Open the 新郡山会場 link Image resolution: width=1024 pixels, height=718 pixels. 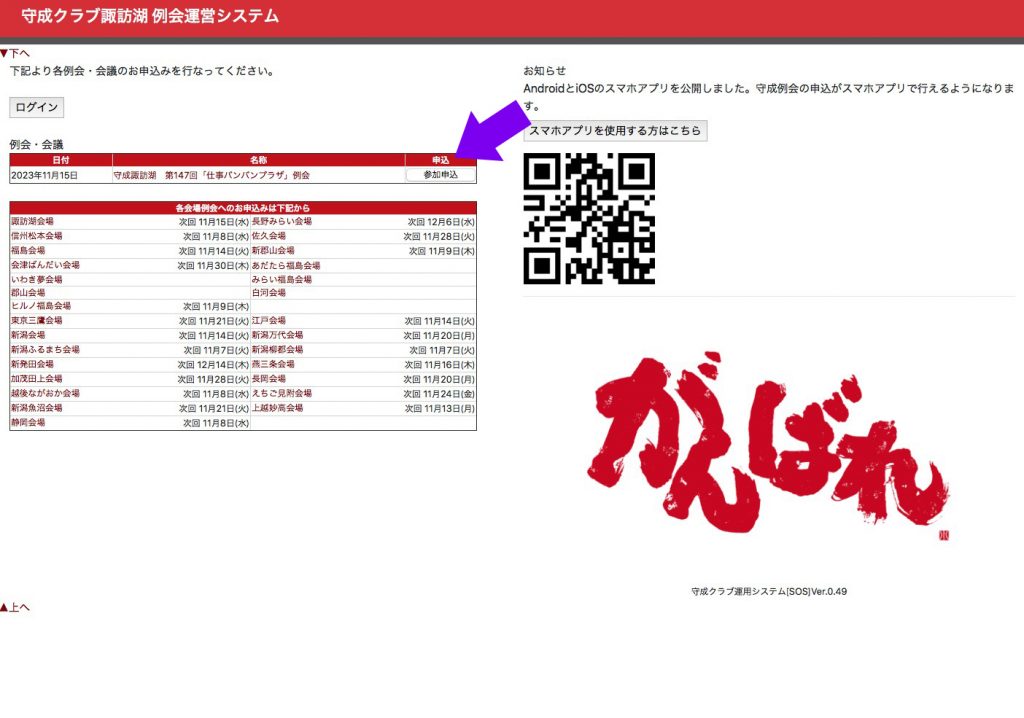(273, 250)
